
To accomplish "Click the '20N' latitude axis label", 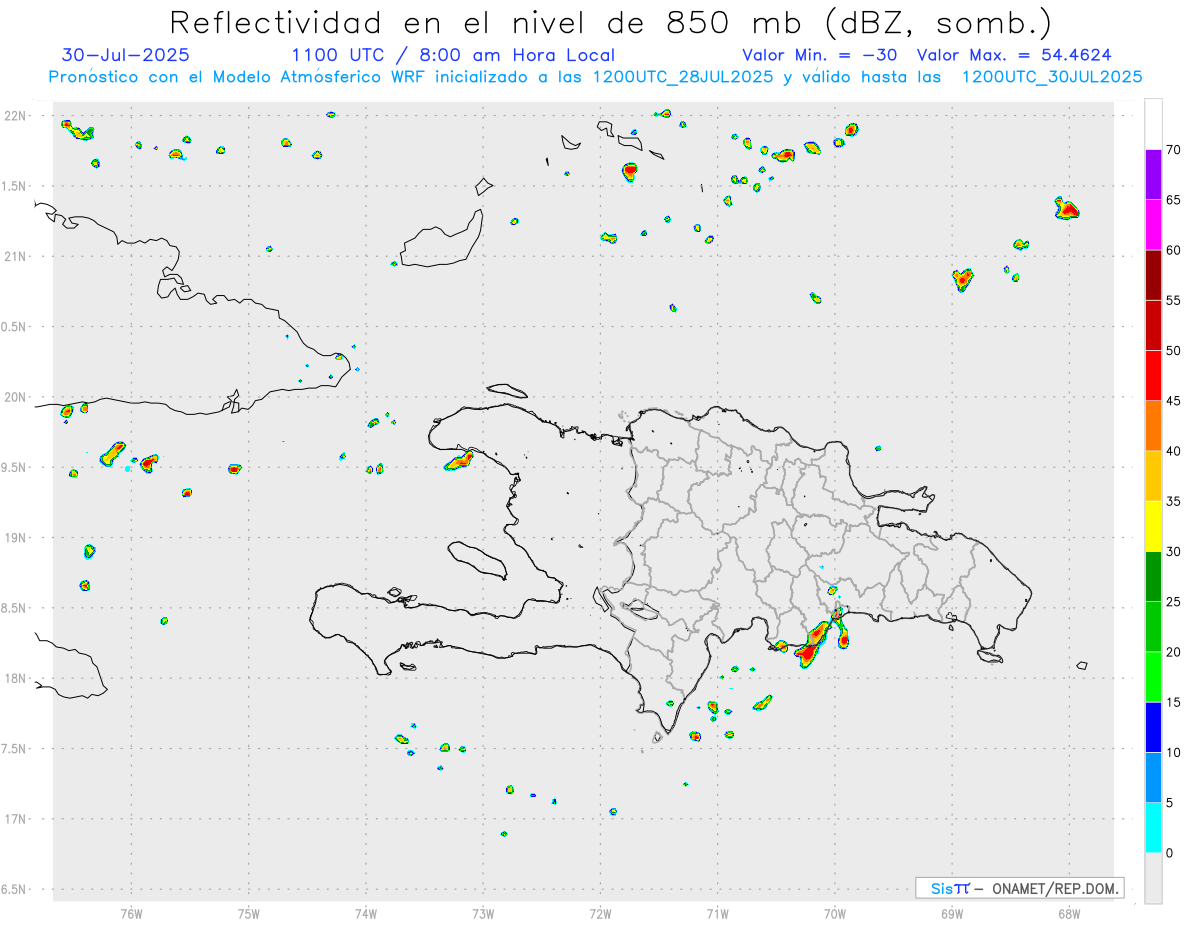I will (17, 397).
